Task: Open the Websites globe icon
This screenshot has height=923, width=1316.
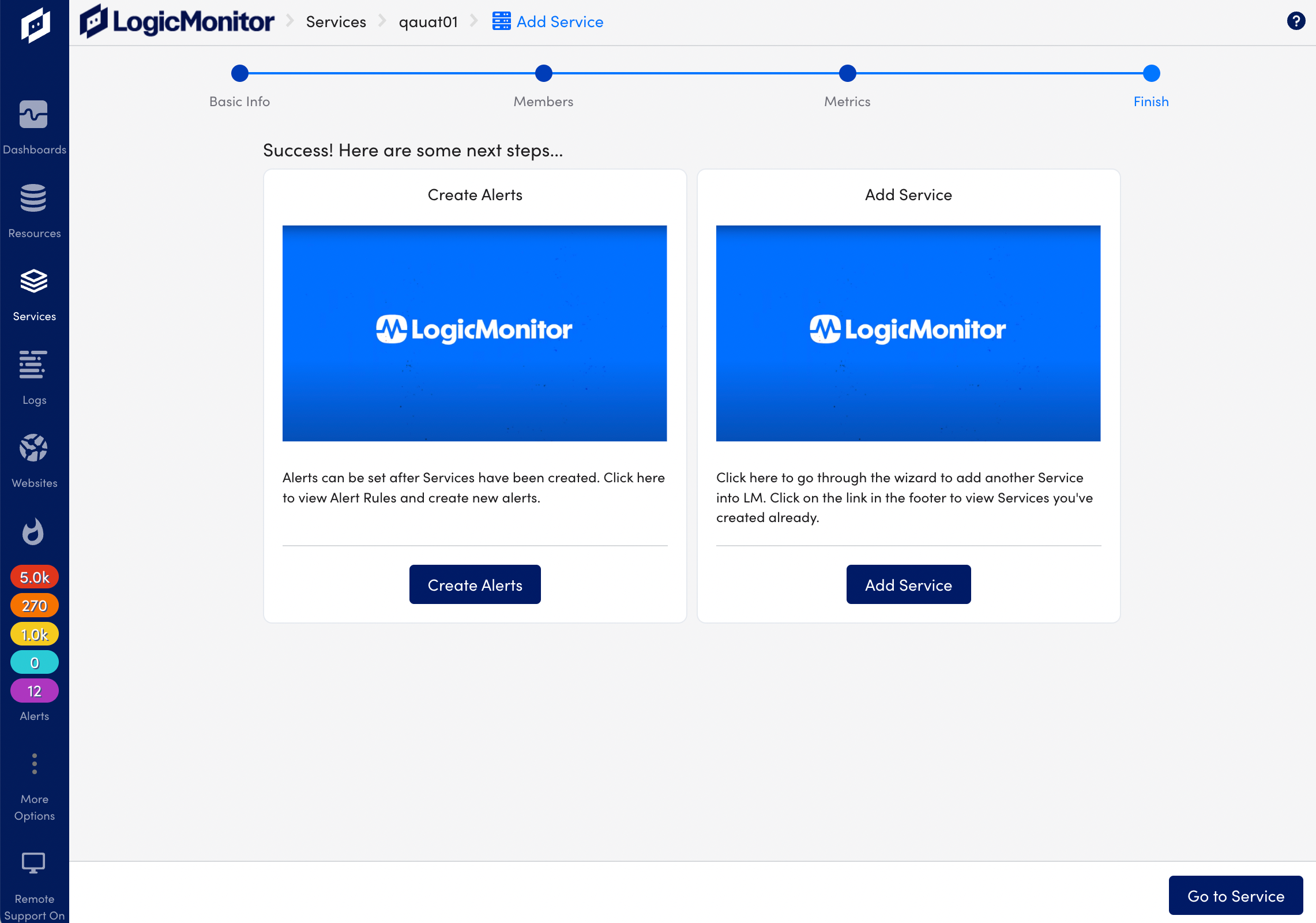Action: point(33,448)
